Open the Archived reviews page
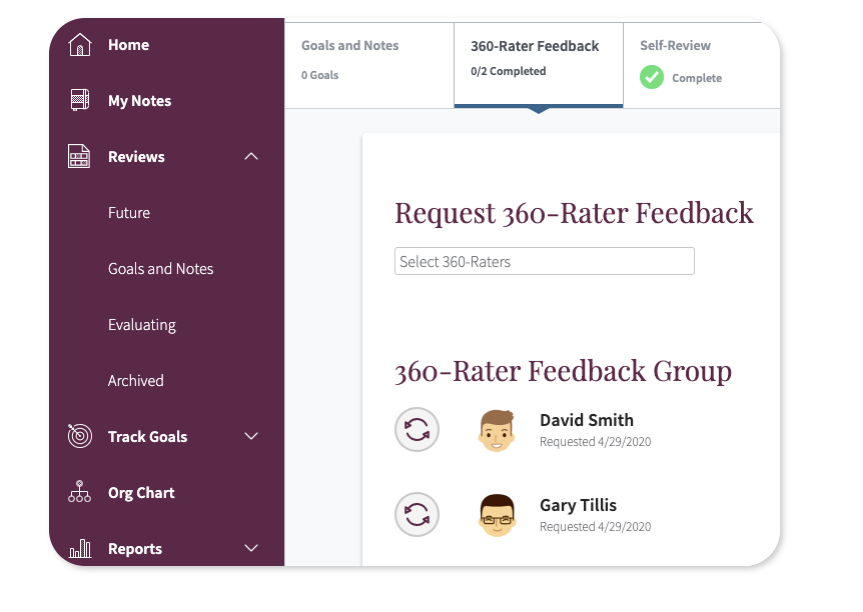The height and width of the screenshot is (612, 863). click(x=135, y=380)
